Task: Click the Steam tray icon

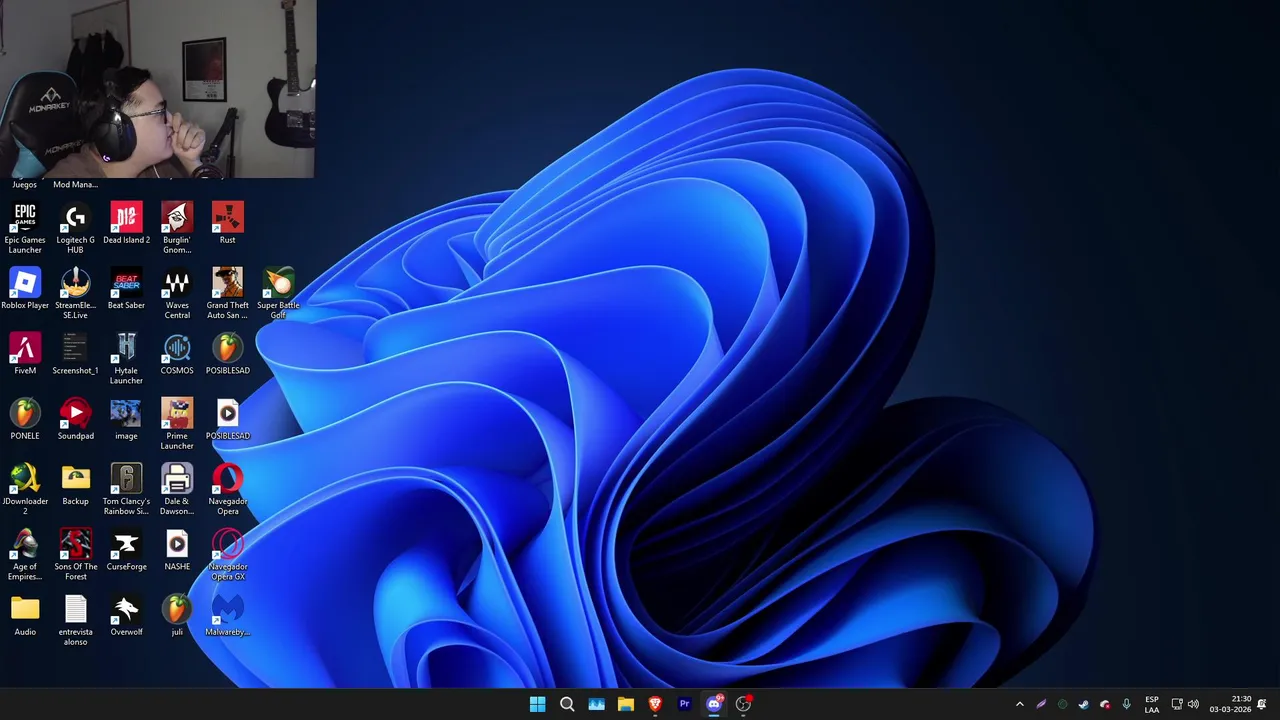Action: (1084, 704)
